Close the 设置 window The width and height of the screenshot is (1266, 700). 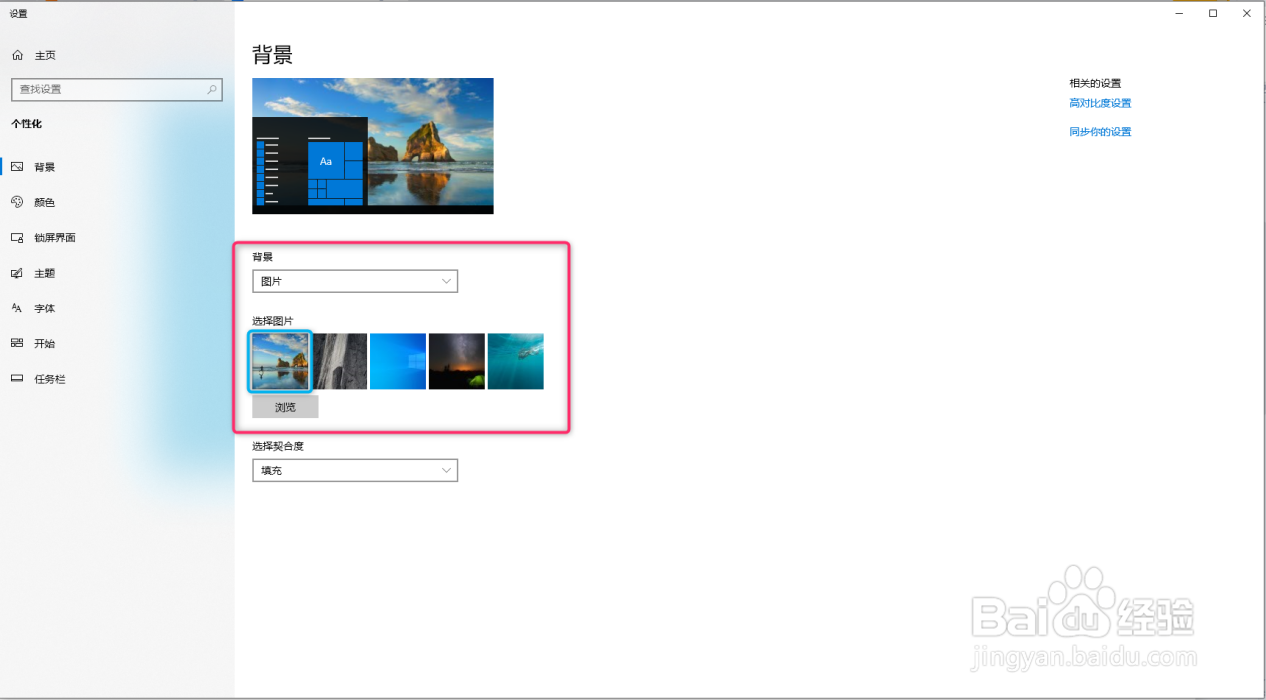[1247, 13]
